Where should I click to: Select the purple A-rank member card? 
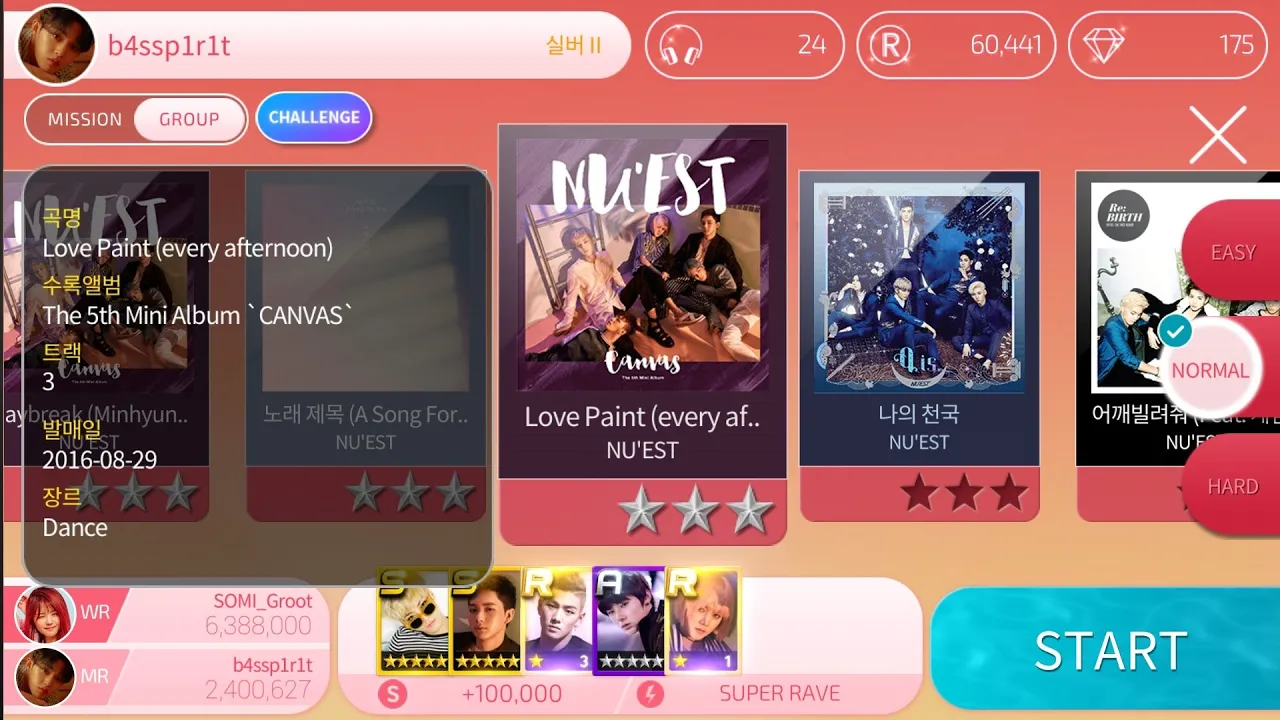click(629, 621)
